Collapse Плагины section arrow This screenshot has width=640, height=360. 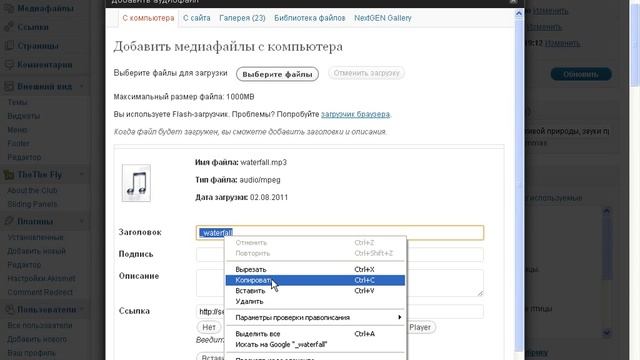82,221
